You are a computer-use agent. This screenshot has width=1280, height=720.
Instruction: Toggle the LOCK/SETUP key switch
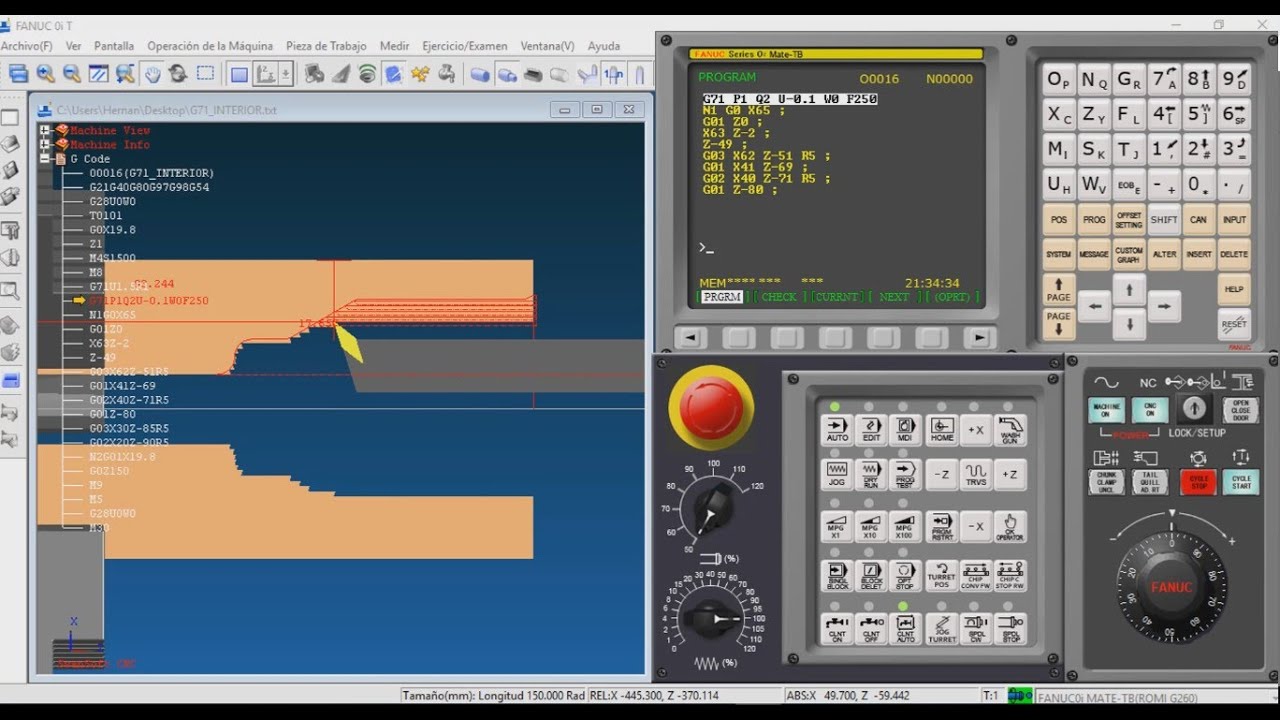tap(1194, 409)
